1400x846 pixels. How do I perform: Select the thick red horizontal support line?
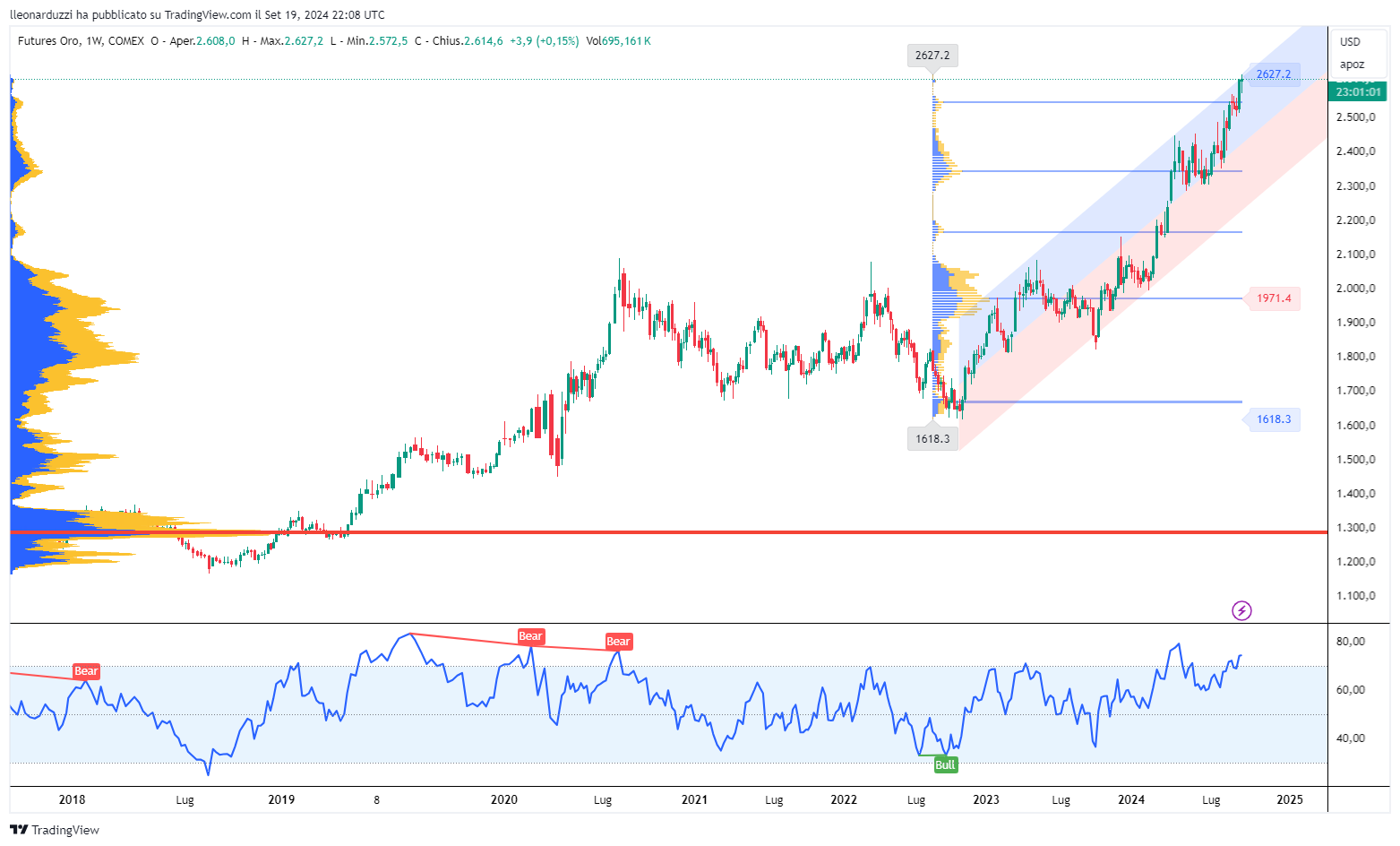coord(668,532)
